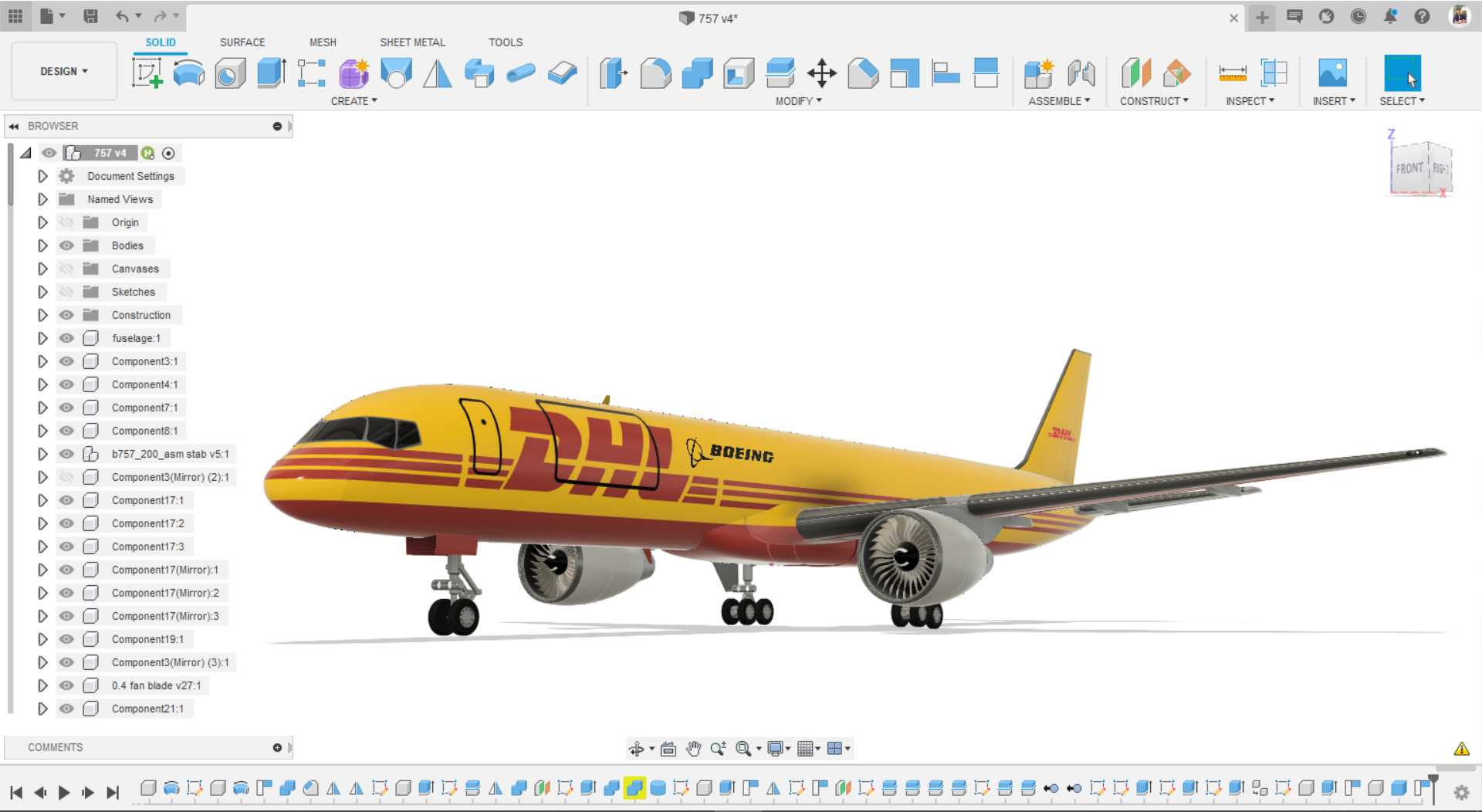This screenshot has height=812, width=1482.
Task: Switch to the TOOLS tab
Action: point(506,42)
